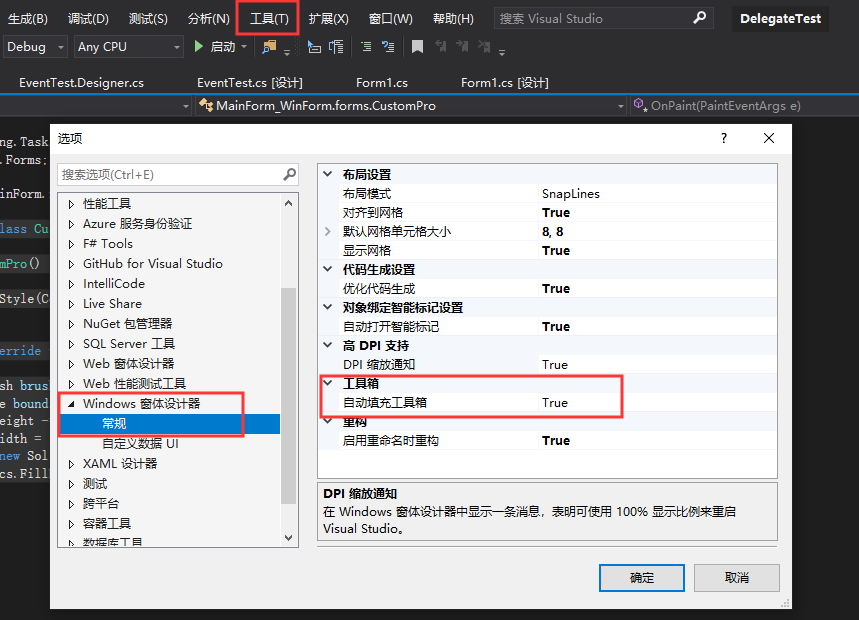Open the 帮助(H) menu
This screenshot has width=859, height=620.
tap(453, 19)
